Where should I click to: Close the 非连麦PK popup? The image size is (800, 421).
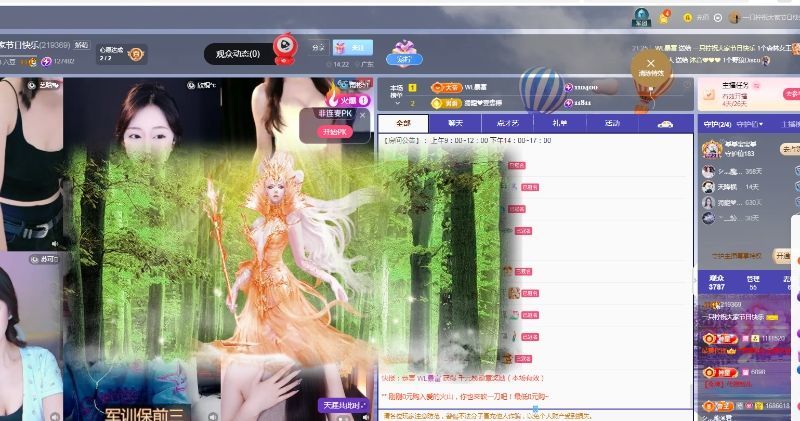point(363,115)
